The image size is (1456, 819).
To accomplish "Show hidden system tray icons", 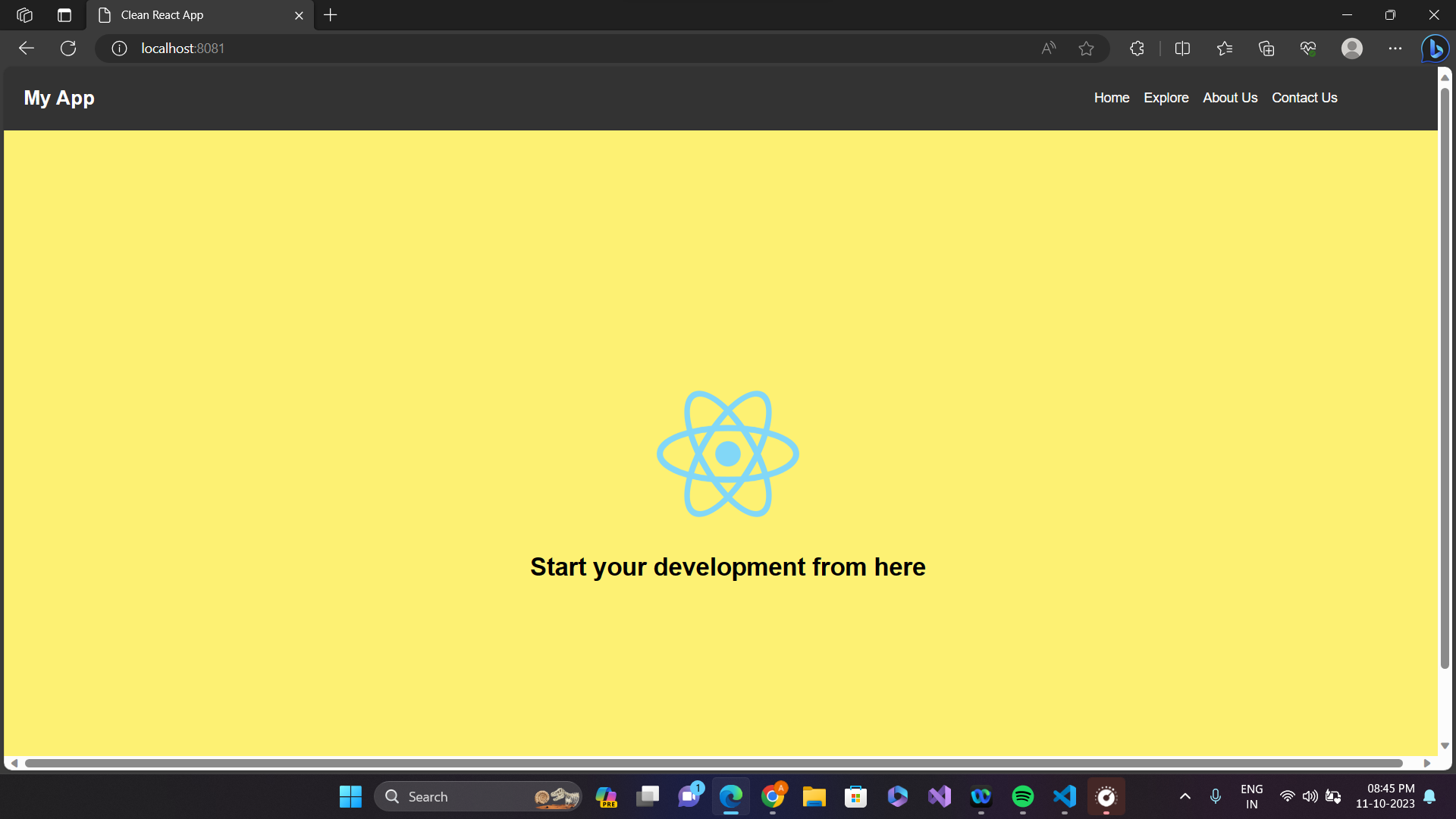I will [x=1185, y=796].
